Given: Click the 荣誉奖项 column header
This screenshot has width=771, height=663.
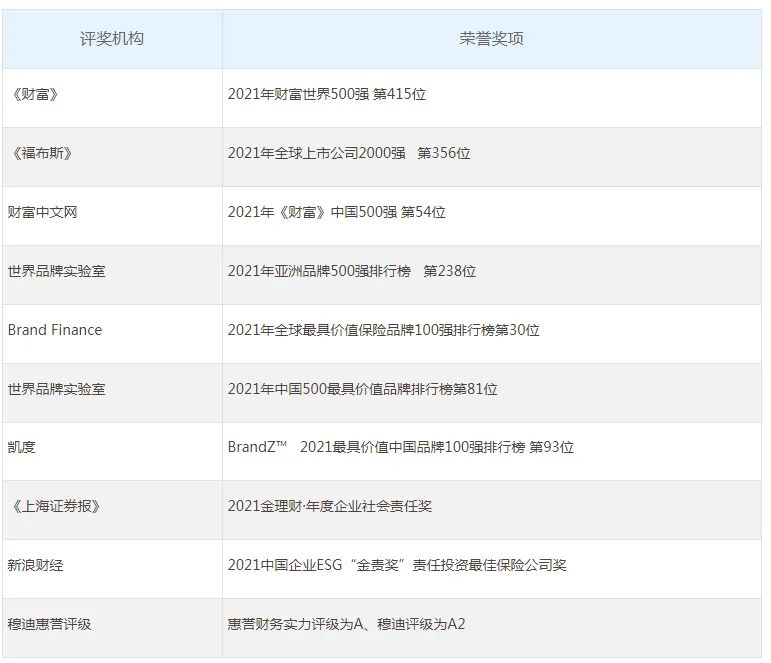Looking at the screenshot, I should [x=492, y=39].
